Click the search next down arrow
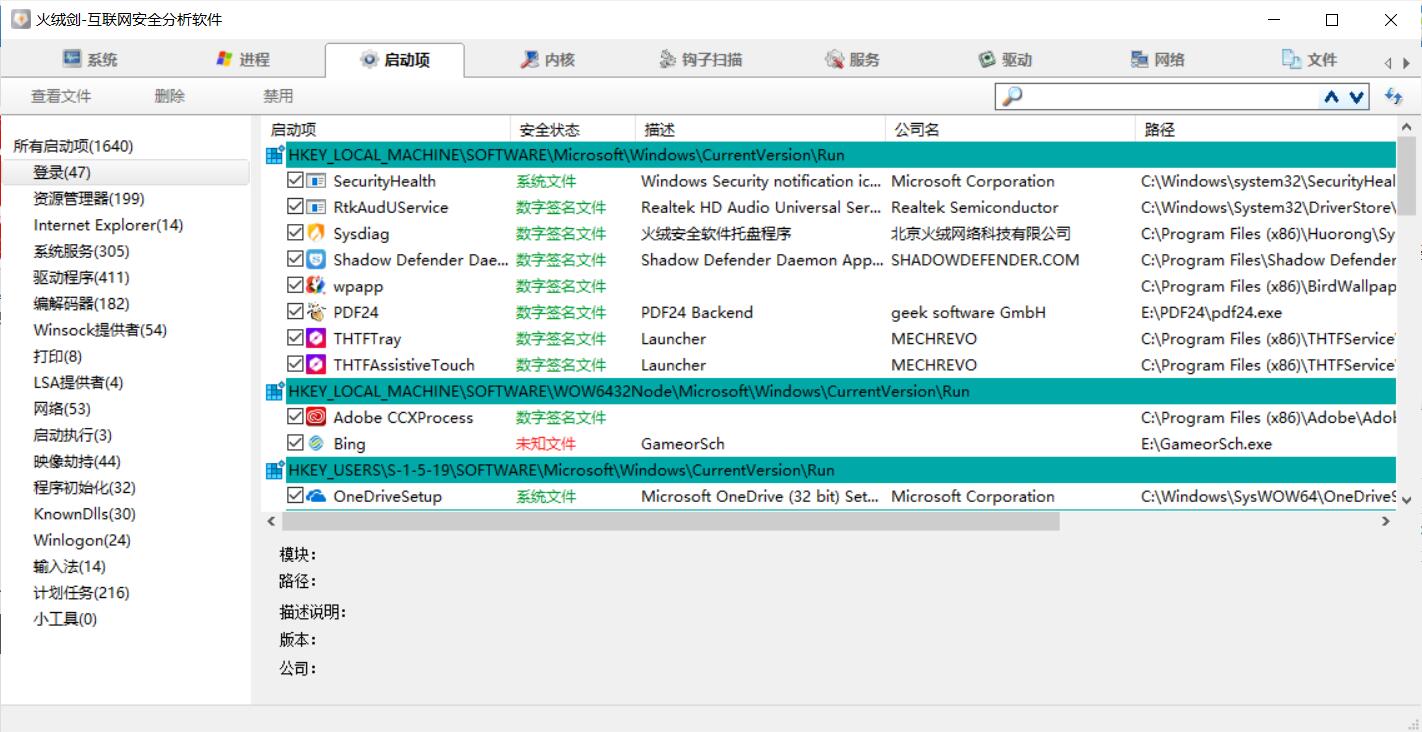This screenshot has width=1422, height=732. coord(1357,97)
